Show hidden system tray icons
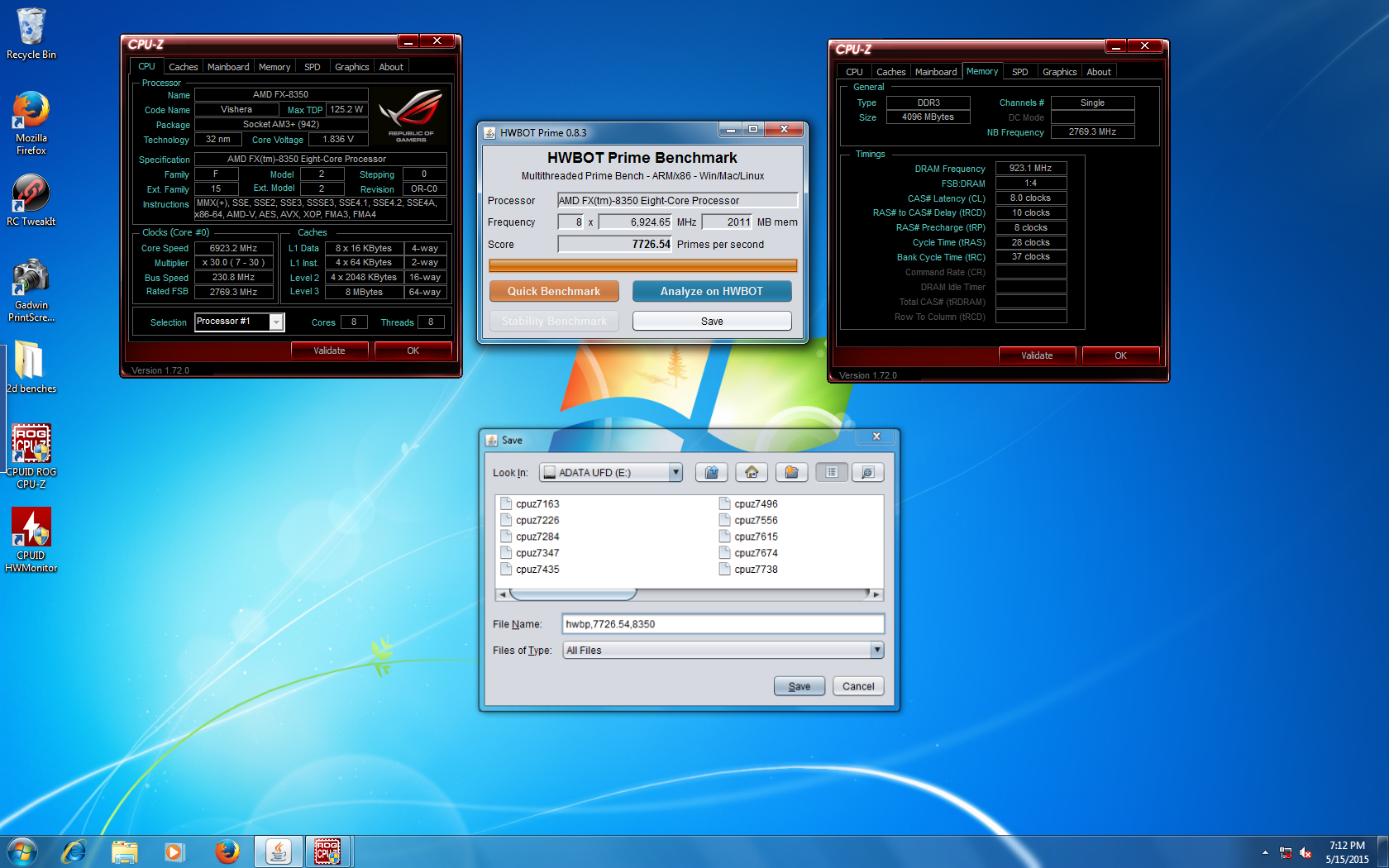The height and width of the screenshot is (868, 1389). [1265, 852]
